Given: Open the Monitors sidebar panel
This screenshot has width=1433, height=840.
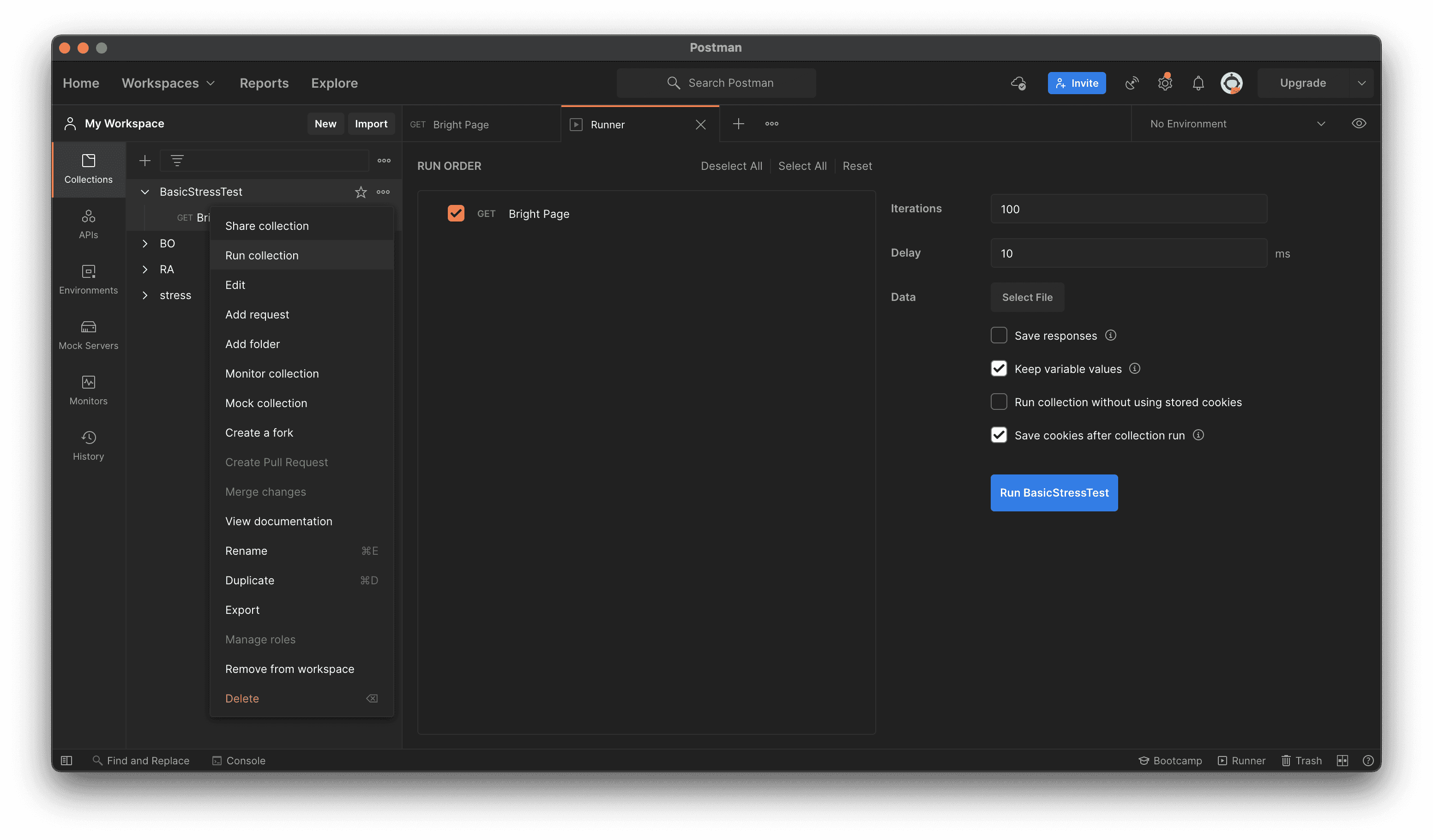Looking at the screenshot, I should point(88,390).
